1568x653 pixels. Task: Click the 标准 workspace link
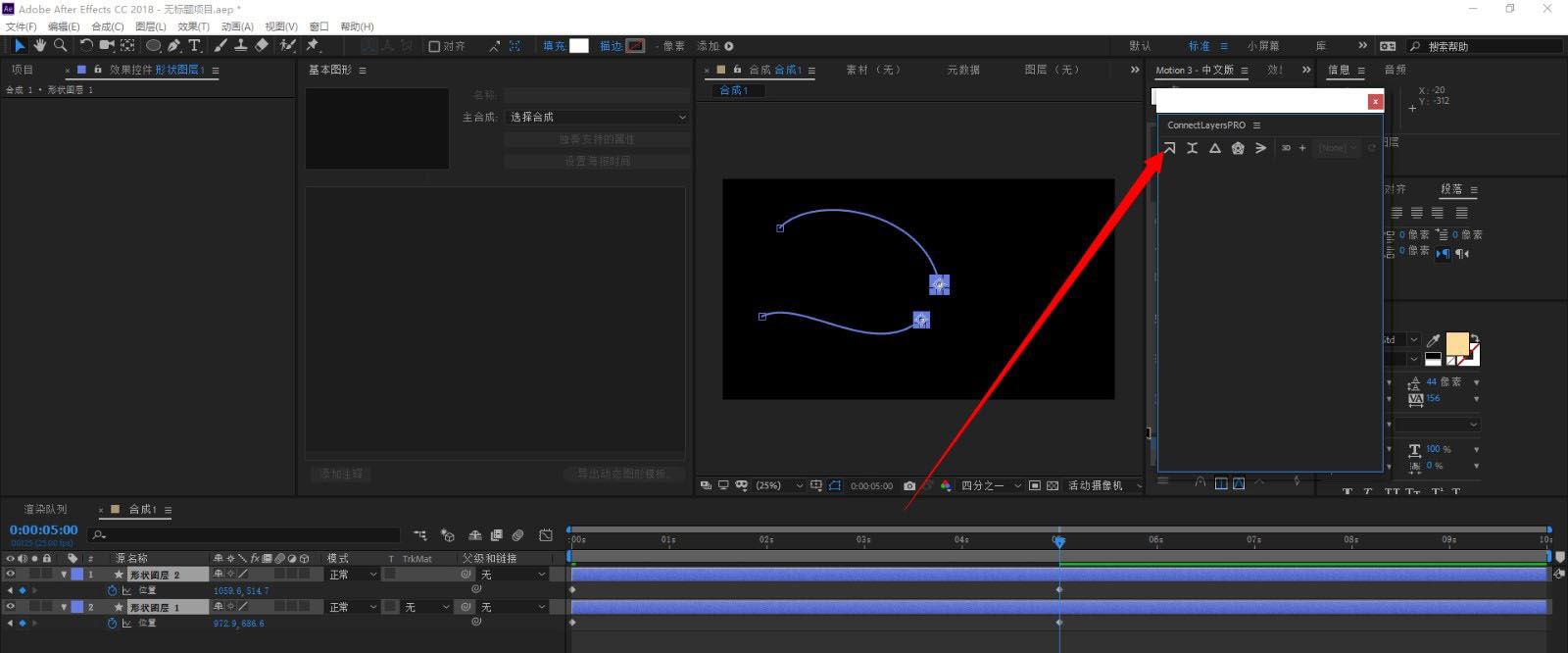[x=1199, y=46]
